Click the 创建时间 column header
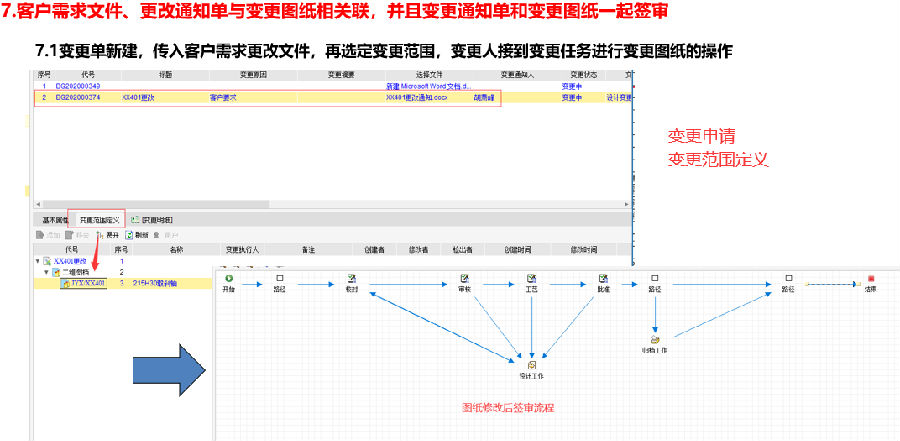This screenshot has height=441, width=900. click(x=518, y=250)
